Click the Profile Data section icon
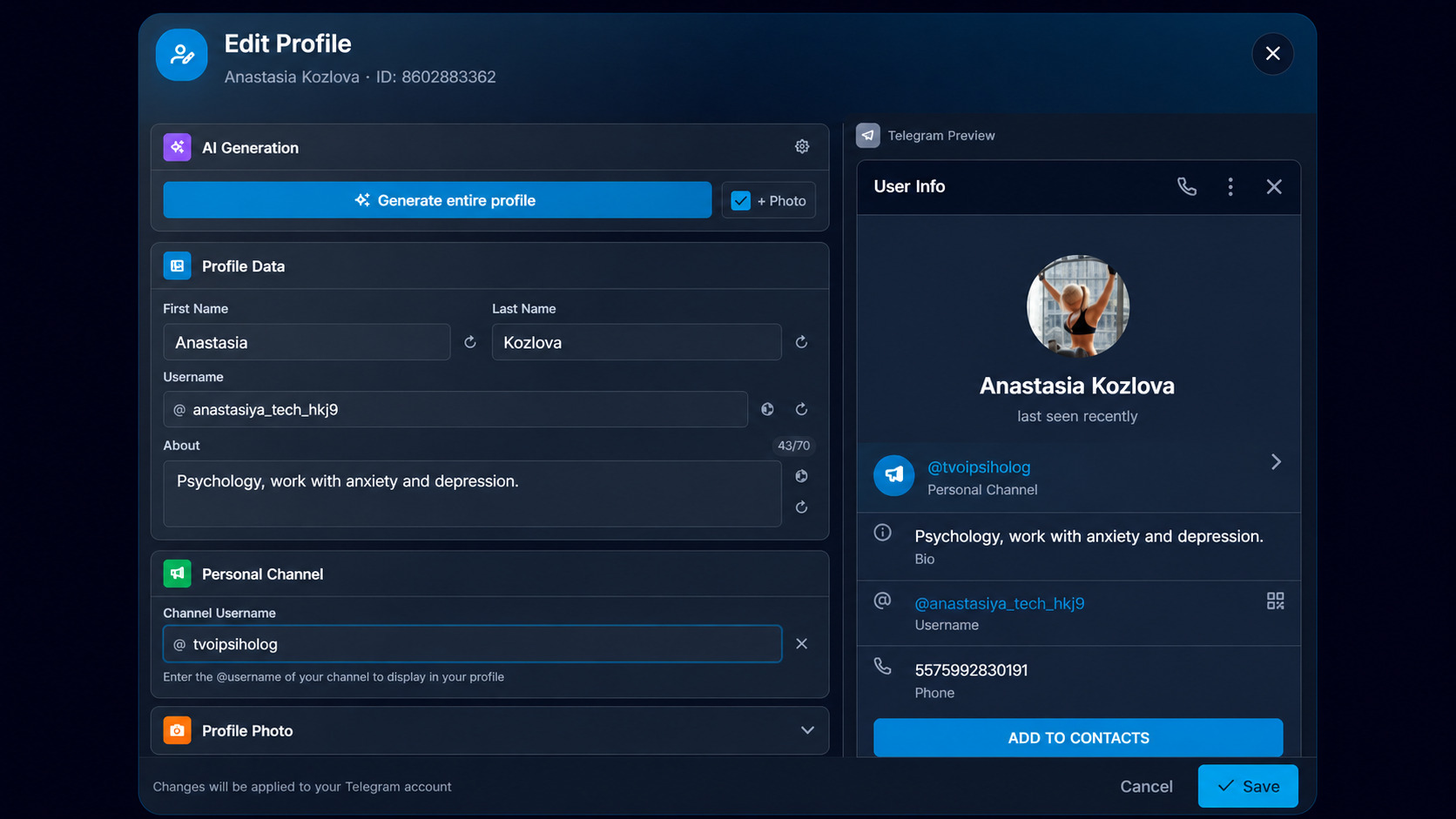Image resolution: width=1456 pixels, height=819 pixels. click(x=177, y=265)
